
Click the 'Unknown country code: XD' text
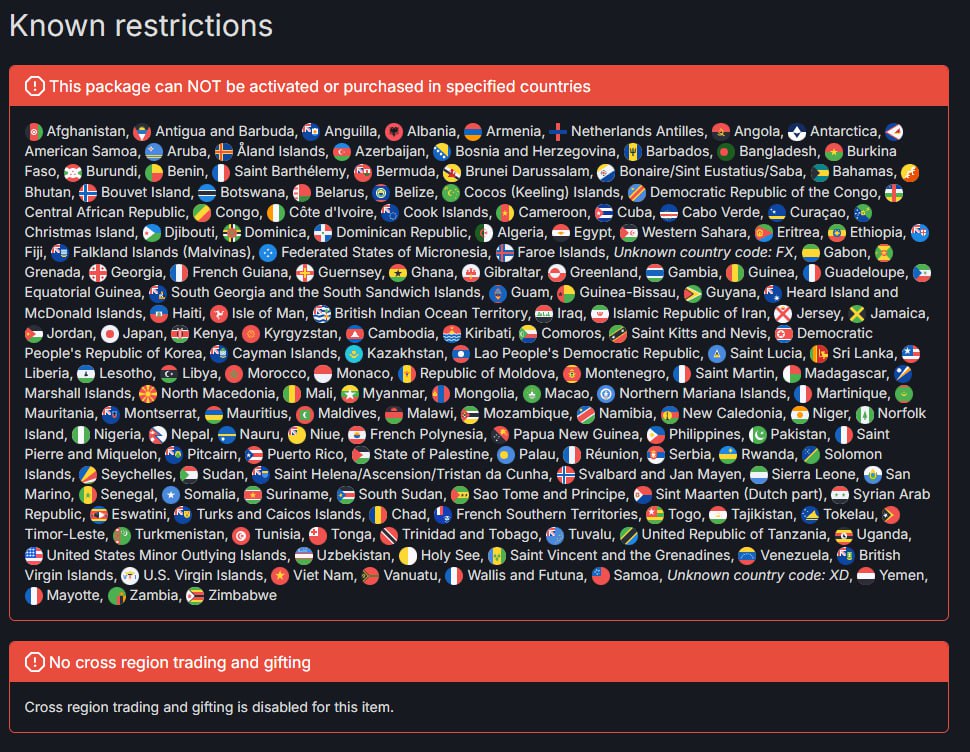(758, 575)
